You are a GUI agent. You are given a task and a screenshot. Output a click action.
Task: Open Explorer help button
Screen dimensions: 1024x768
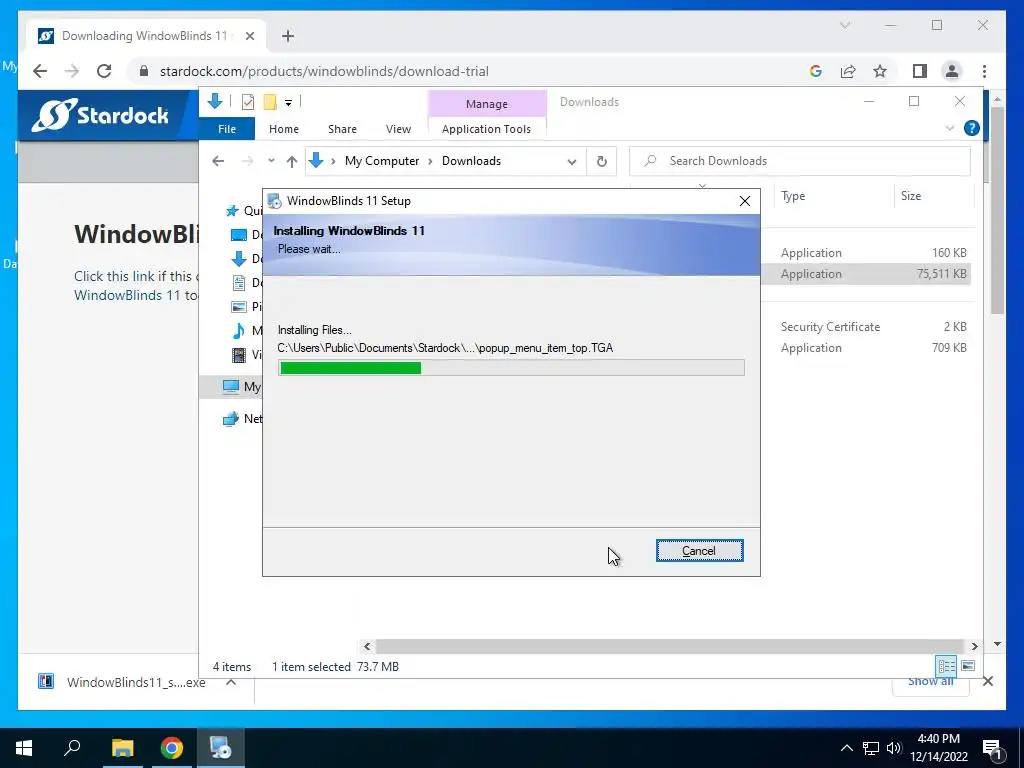(971, 128)
